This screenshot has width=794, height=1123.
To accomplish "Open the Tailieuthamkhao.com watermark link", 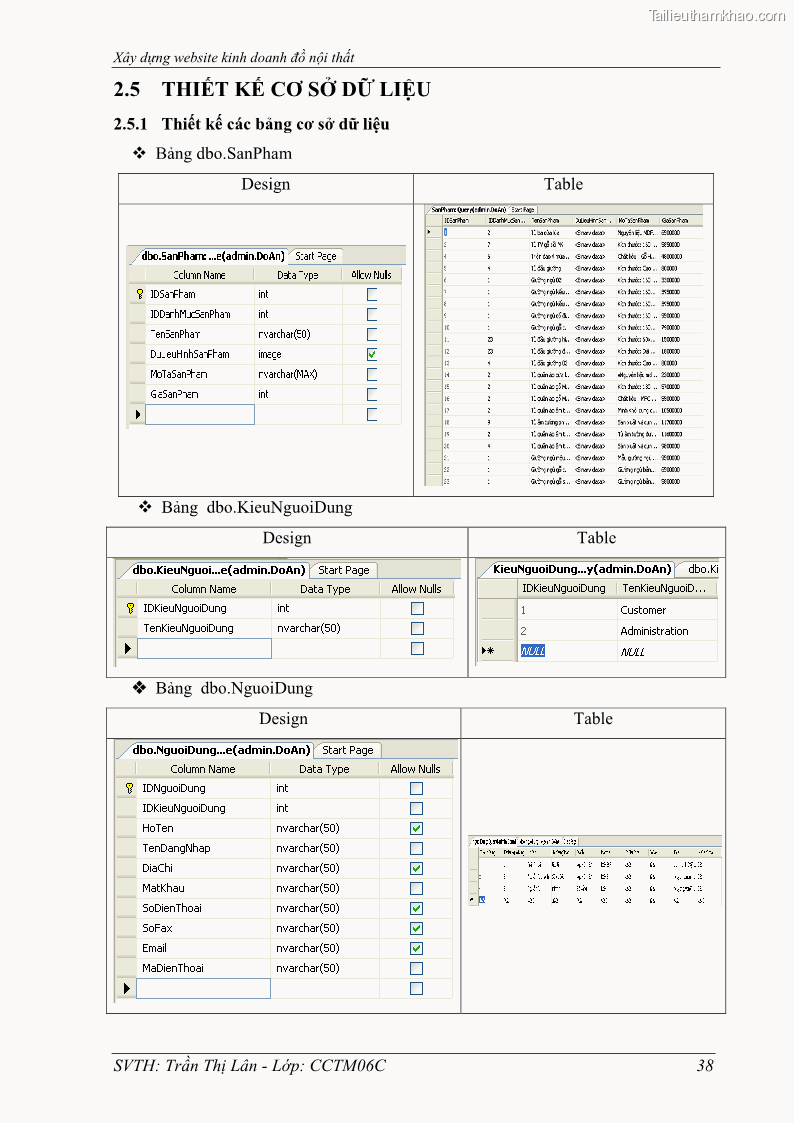I will pos(716,15).
